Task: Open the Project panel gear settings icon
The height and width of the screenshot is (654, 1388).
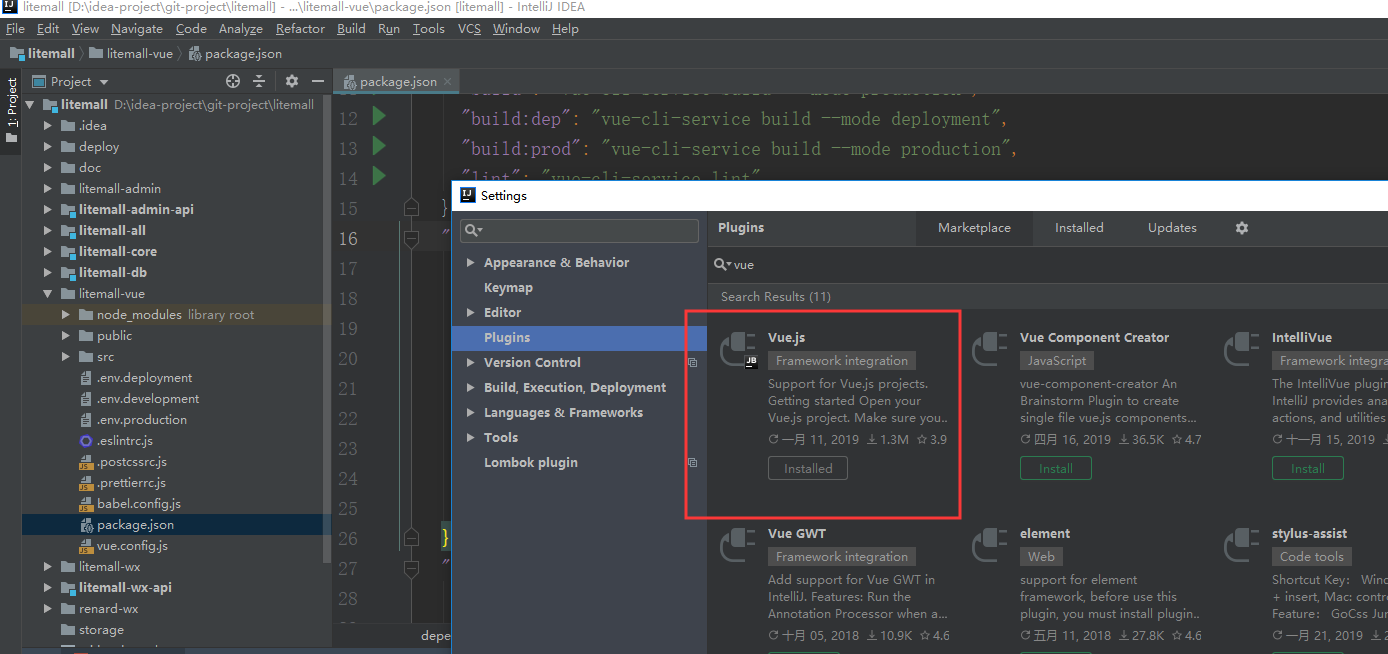Action: 292,81
